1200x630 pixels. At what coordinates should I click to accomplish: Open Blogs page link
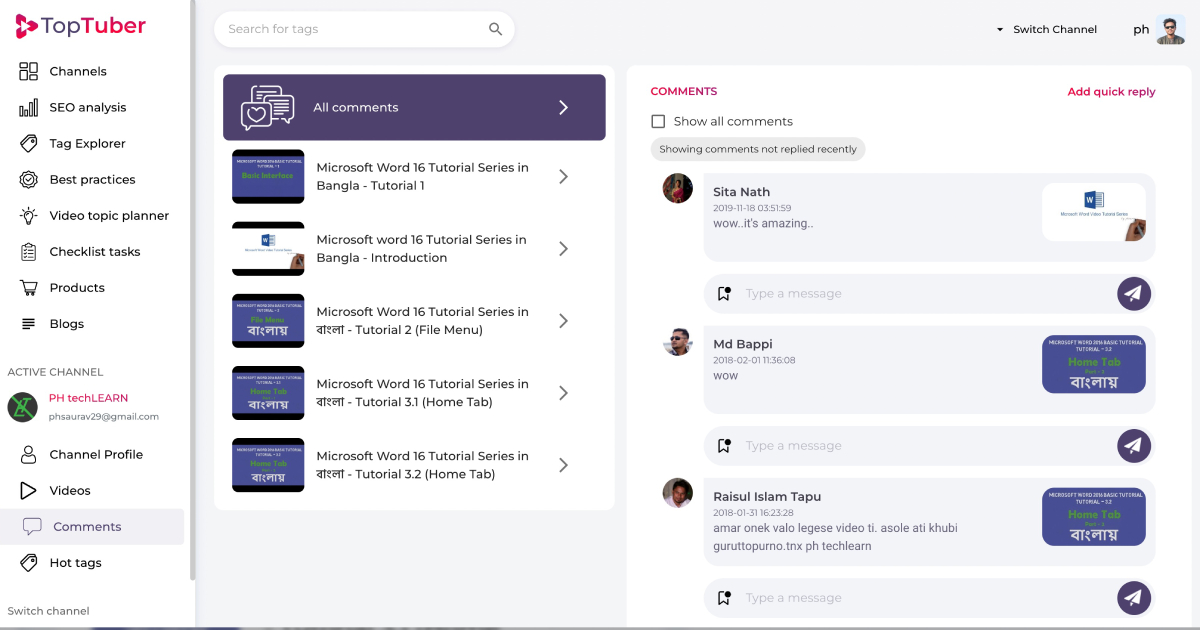click(67, 323)
